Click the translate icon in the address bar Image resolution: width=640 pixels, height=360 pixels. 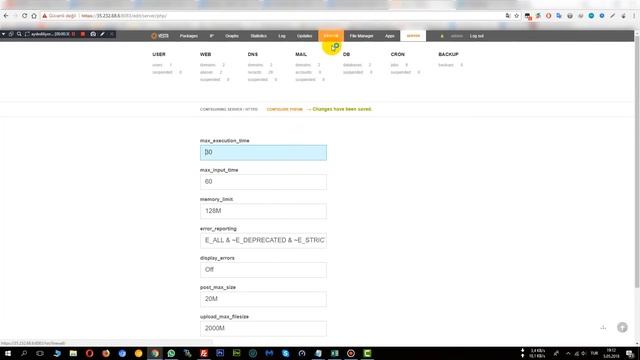(x=508, y=16)
